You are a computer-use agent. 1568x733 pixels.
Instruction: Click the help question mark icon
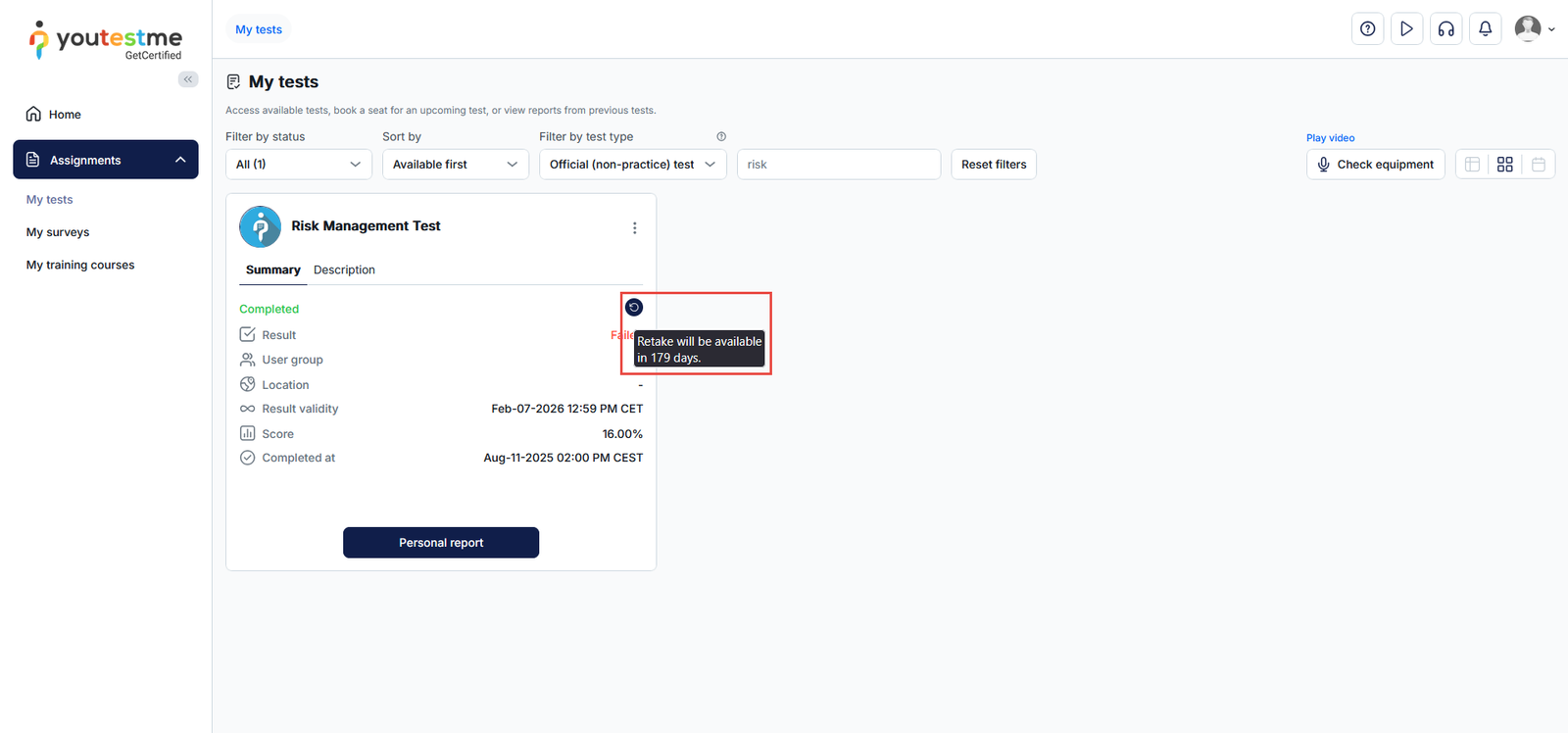[1367, 29]
